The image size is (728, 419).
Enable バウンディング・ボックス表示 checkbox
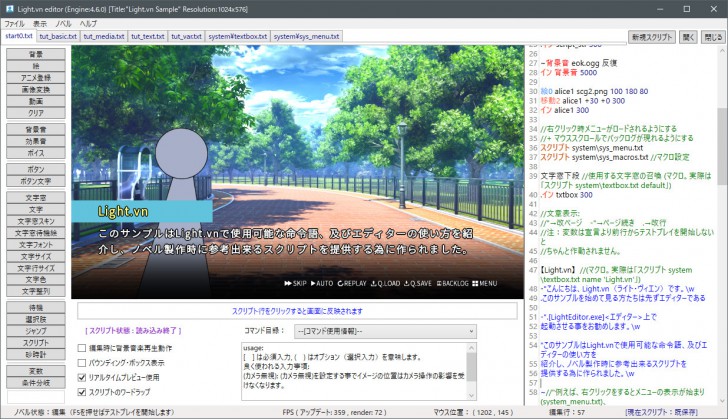click(82, 363)
